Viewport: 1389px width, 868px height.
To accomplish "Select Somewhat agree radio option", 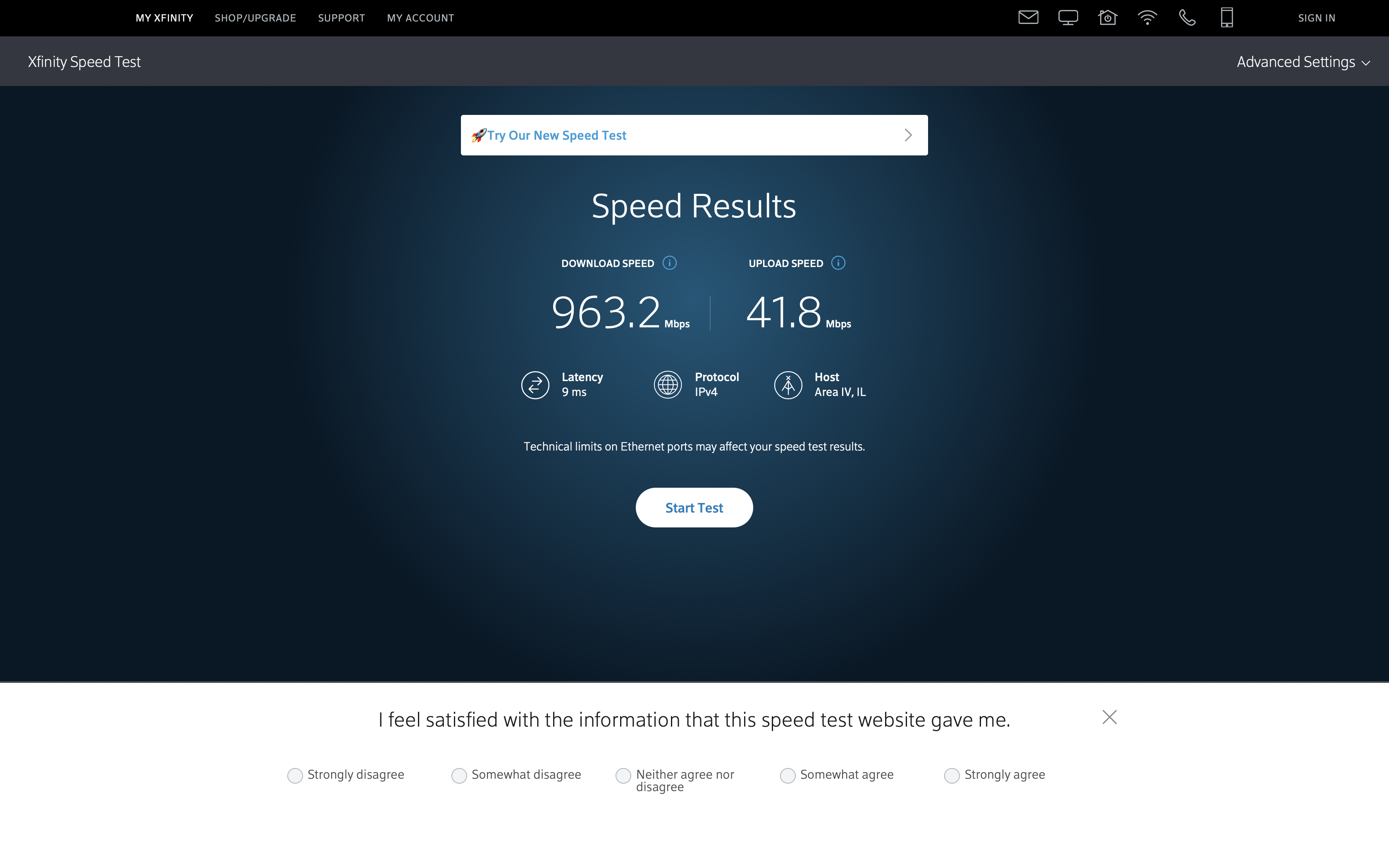I will [788, 775].
